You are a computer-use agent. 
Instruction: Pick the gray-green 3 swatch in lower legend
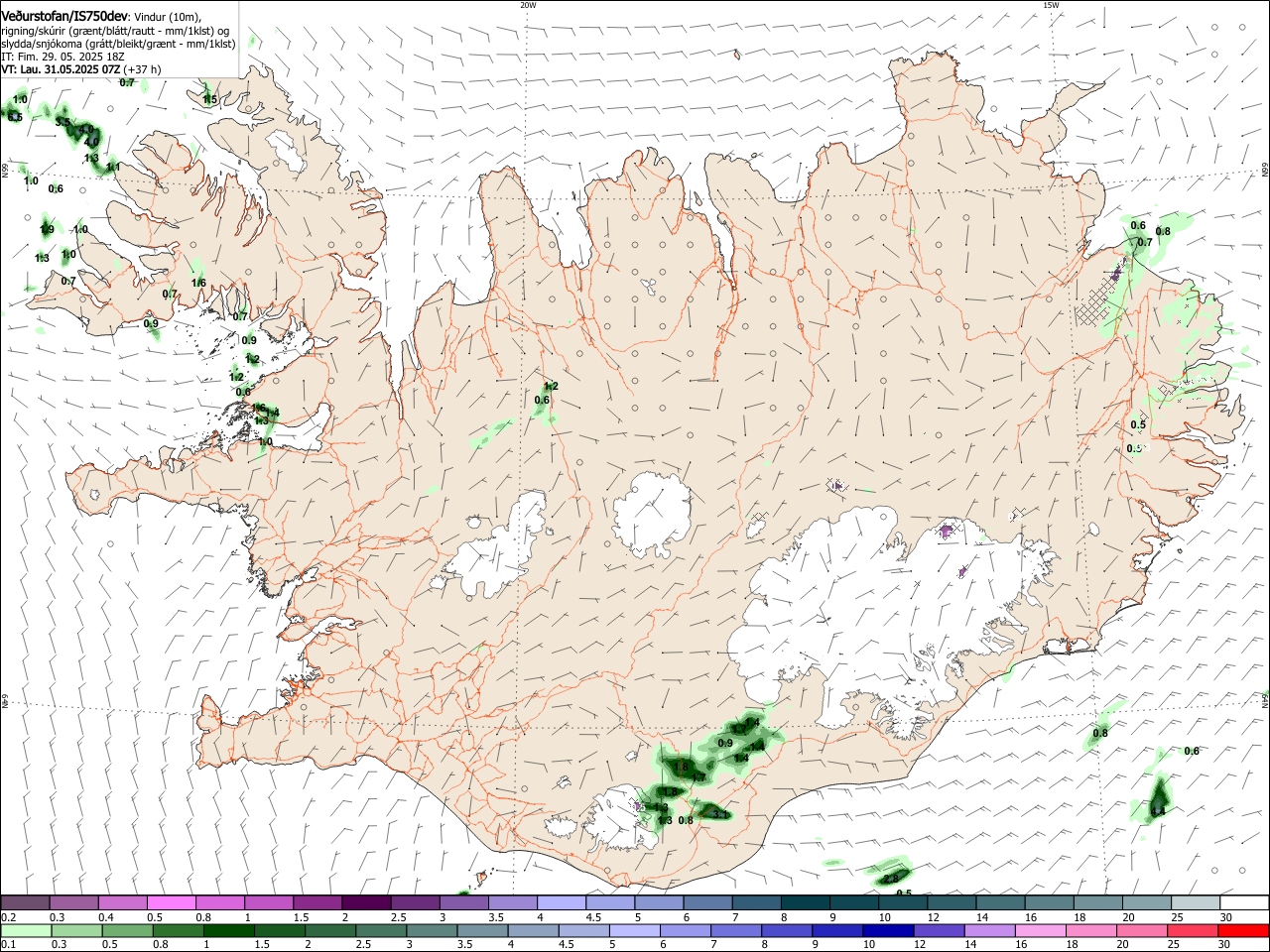pos(432,931)
